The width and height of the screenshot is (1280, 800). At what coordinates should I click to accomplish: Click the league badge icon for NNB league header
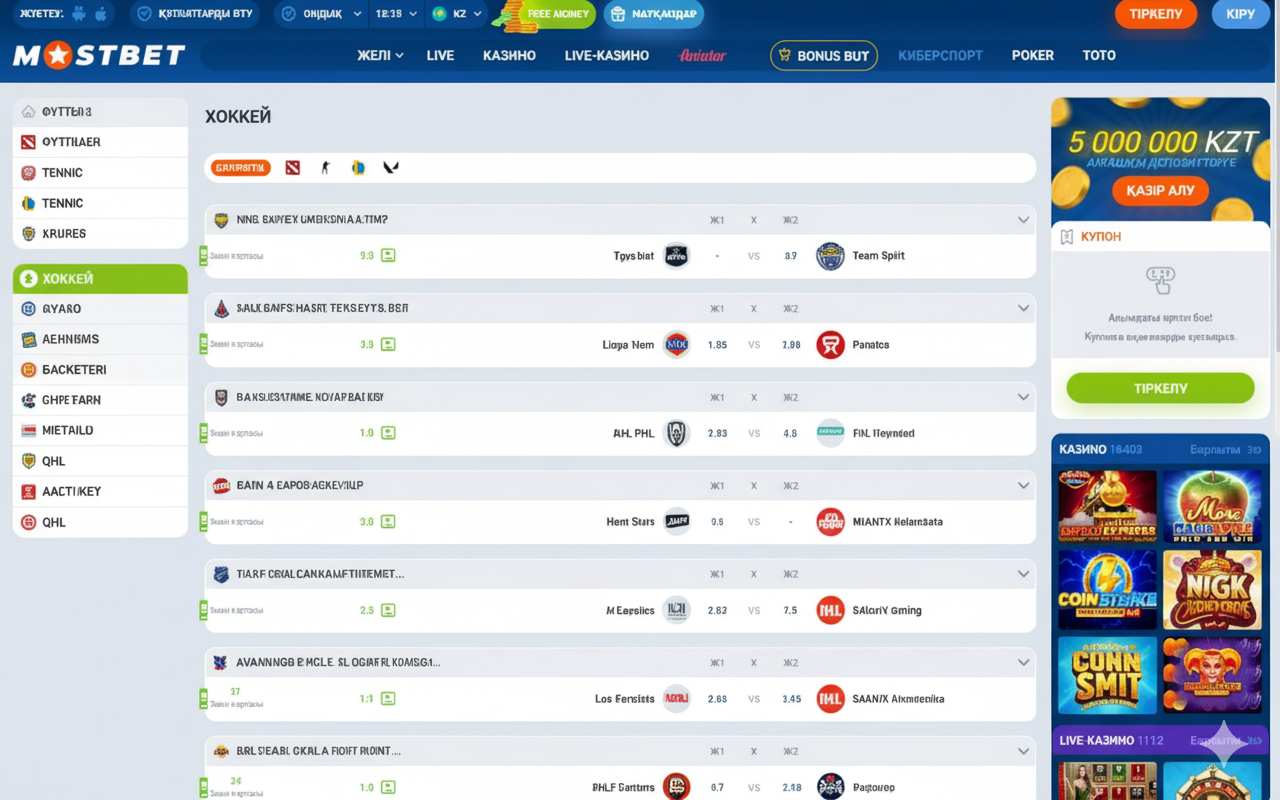[221, 220]
